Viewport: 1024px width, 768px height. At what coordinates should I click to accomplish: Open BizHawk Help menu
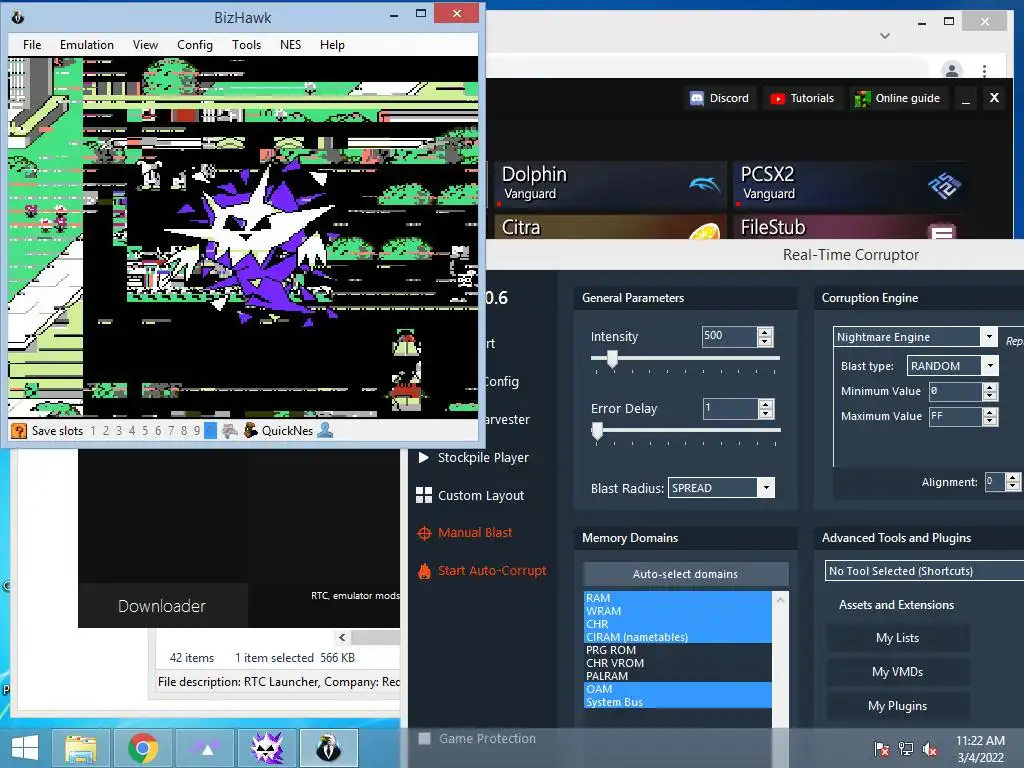[332, 44]
